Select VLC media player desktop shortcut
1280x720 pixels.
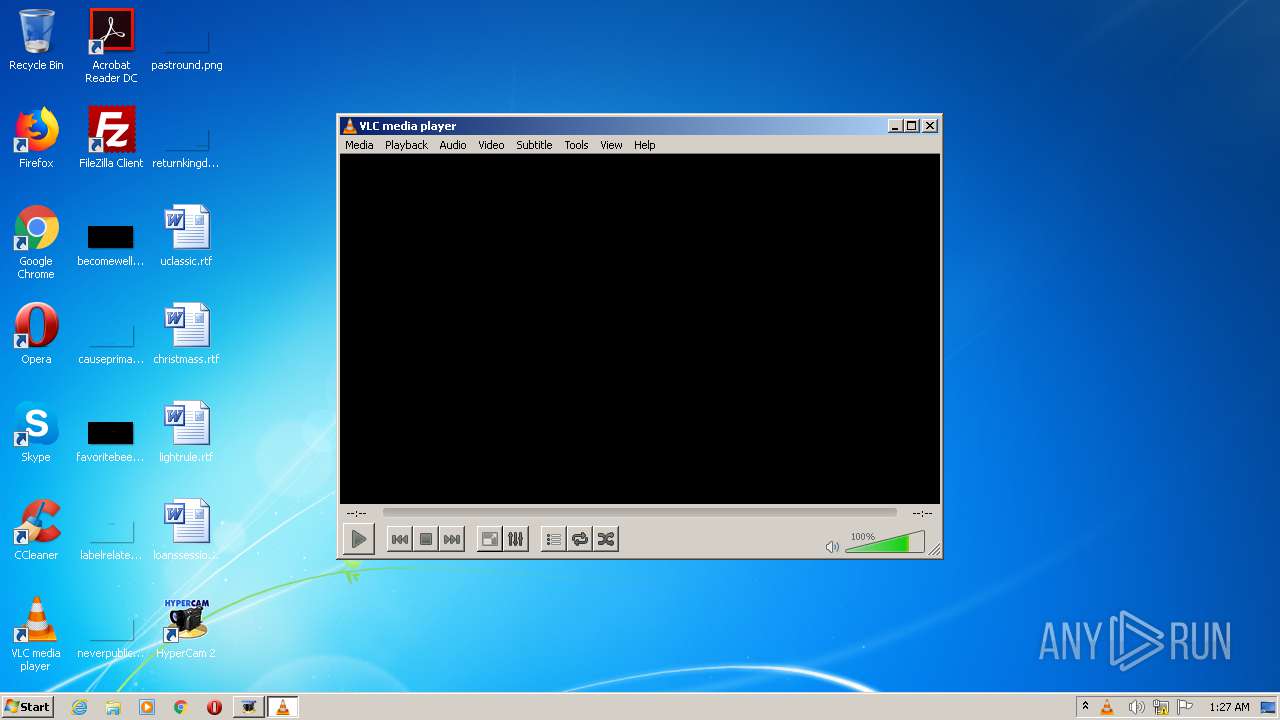click(36, 634)
